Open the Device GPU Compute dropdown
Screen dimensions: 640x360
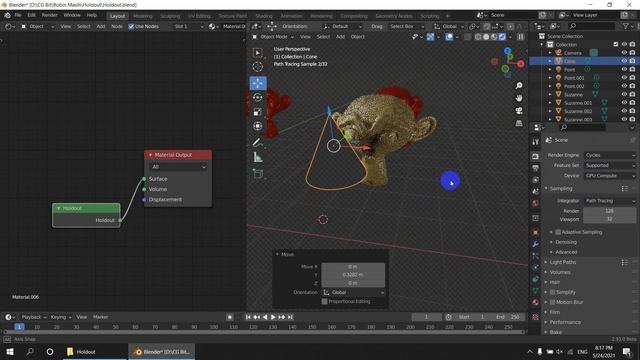click(610, 176)
